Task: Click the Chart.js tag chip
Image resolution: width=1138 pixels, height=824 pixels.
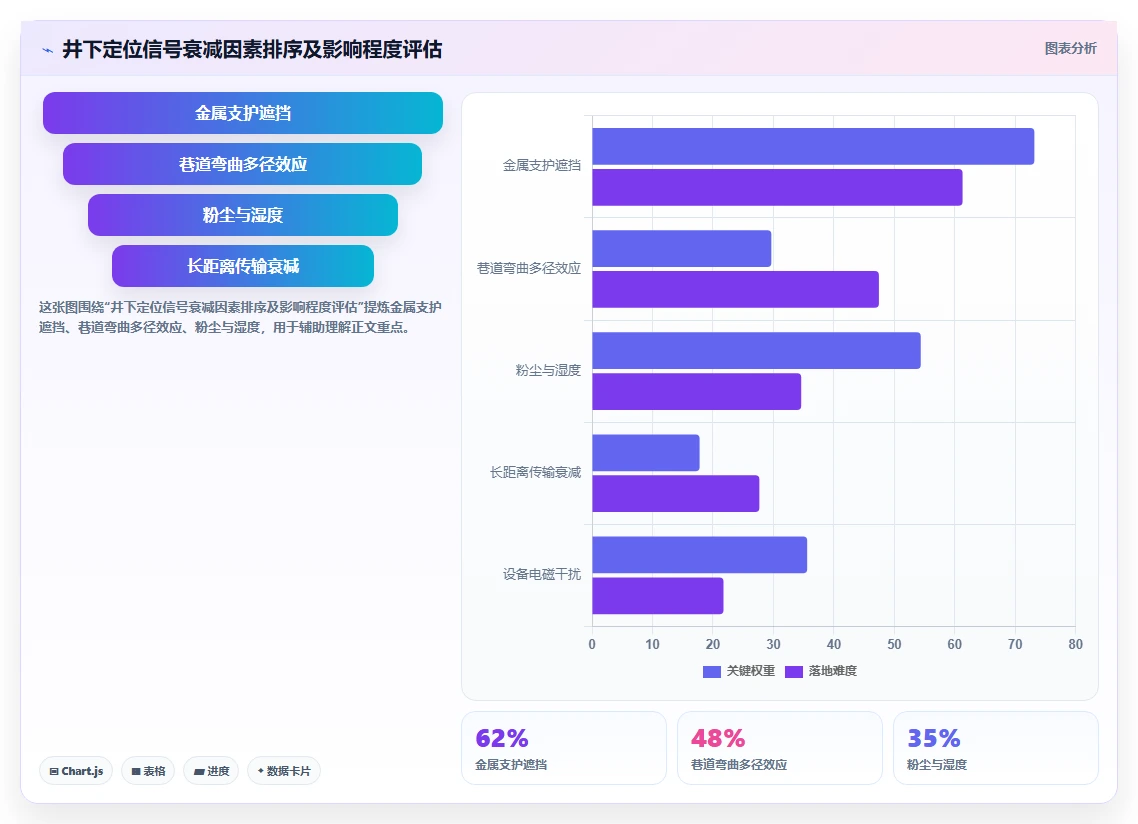Action: pos(76,771)
